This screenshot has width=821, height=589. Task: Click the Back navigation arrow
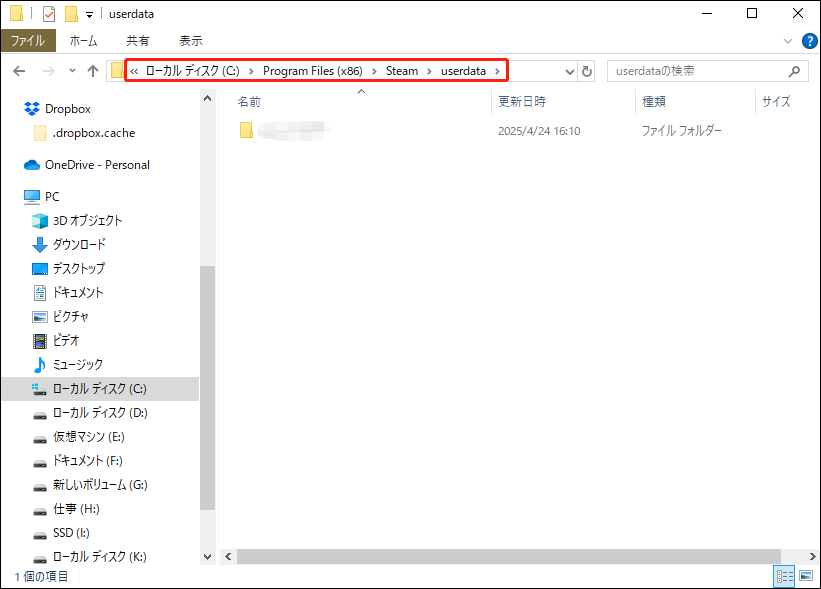tap(19, 71)
